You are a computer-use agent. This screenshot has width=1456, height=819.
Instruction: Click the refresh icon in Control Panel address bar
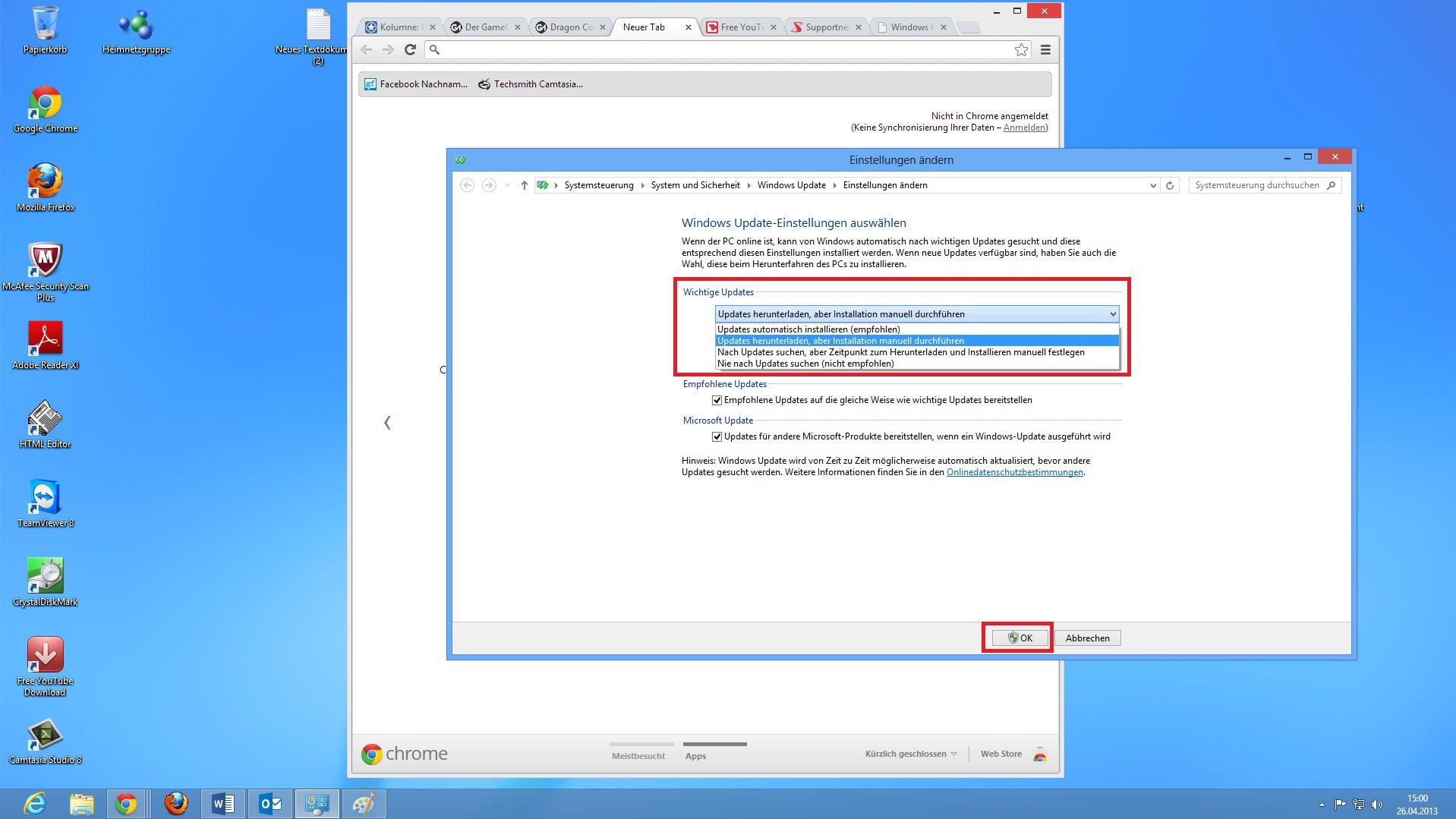[x=1170, y=185]
